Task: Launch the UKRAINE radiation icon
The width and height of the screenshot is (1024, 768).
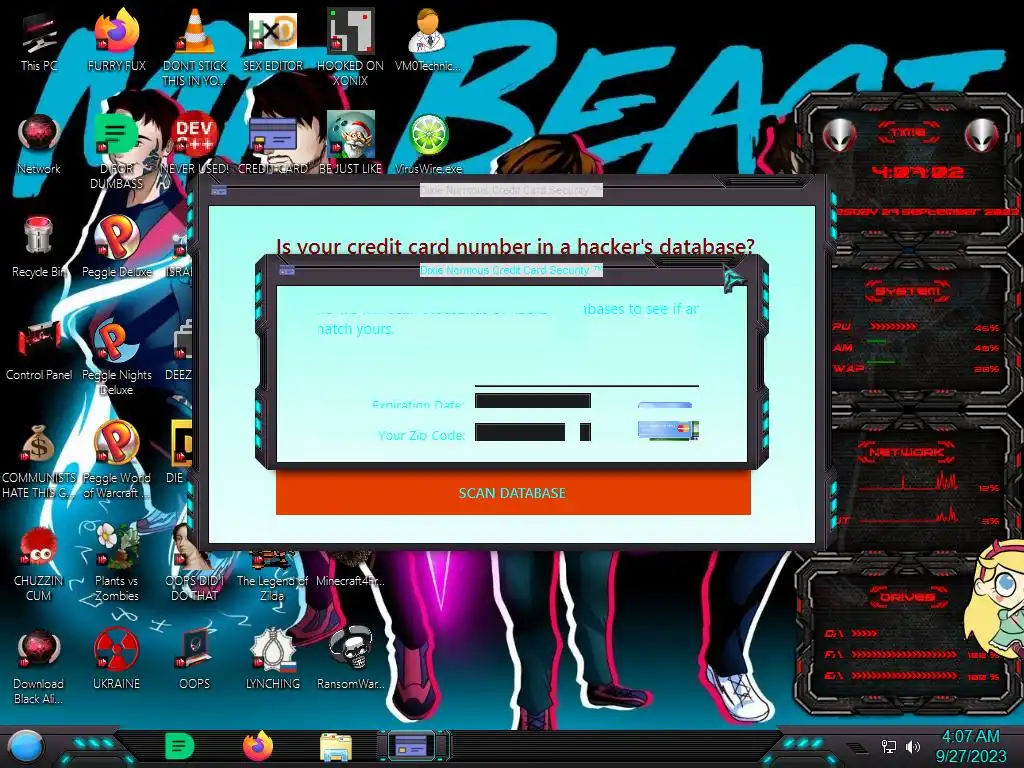Action: pos(117,660)
